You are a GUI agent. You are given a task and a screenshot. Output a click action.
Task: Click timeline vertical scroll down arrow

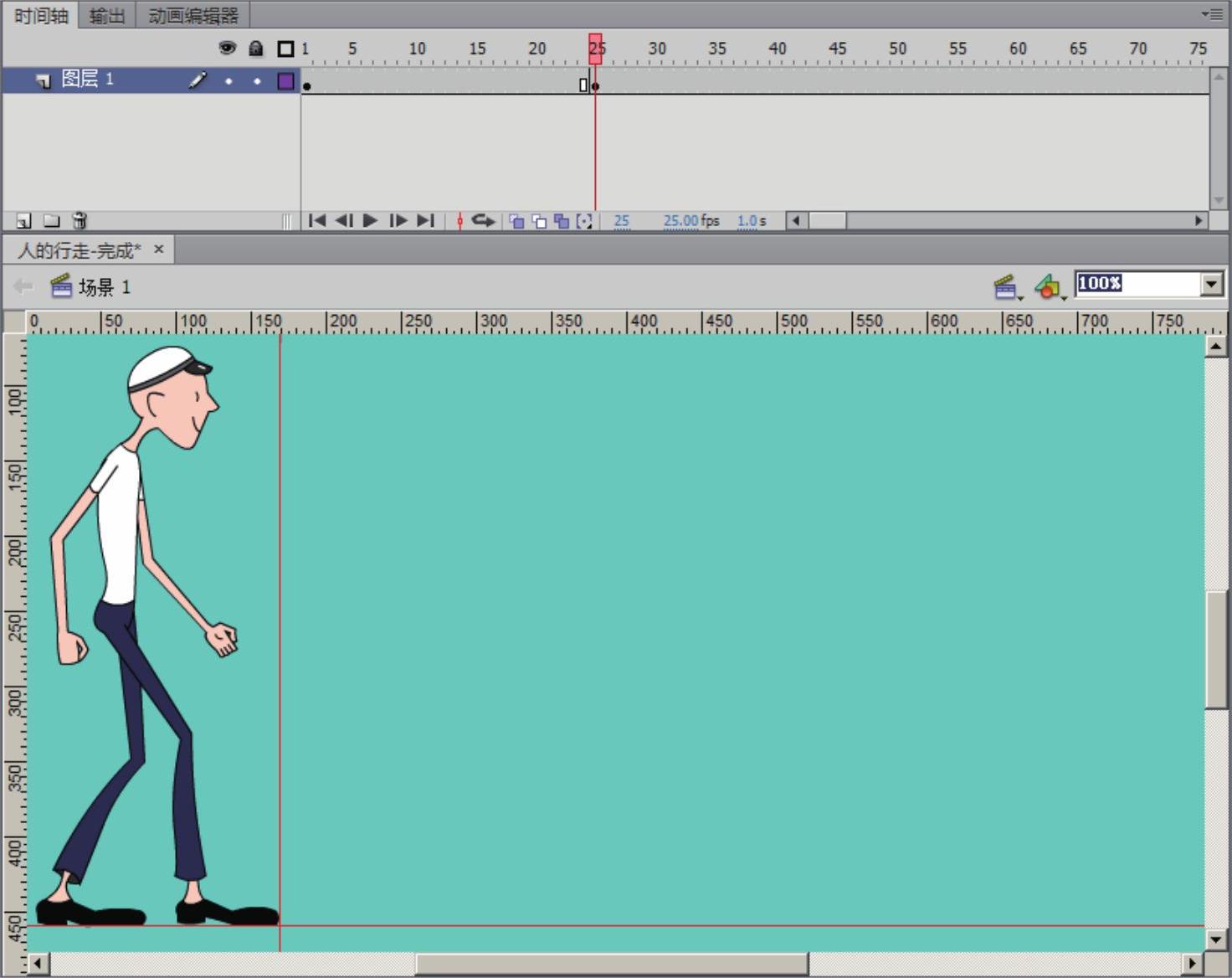1219,200
